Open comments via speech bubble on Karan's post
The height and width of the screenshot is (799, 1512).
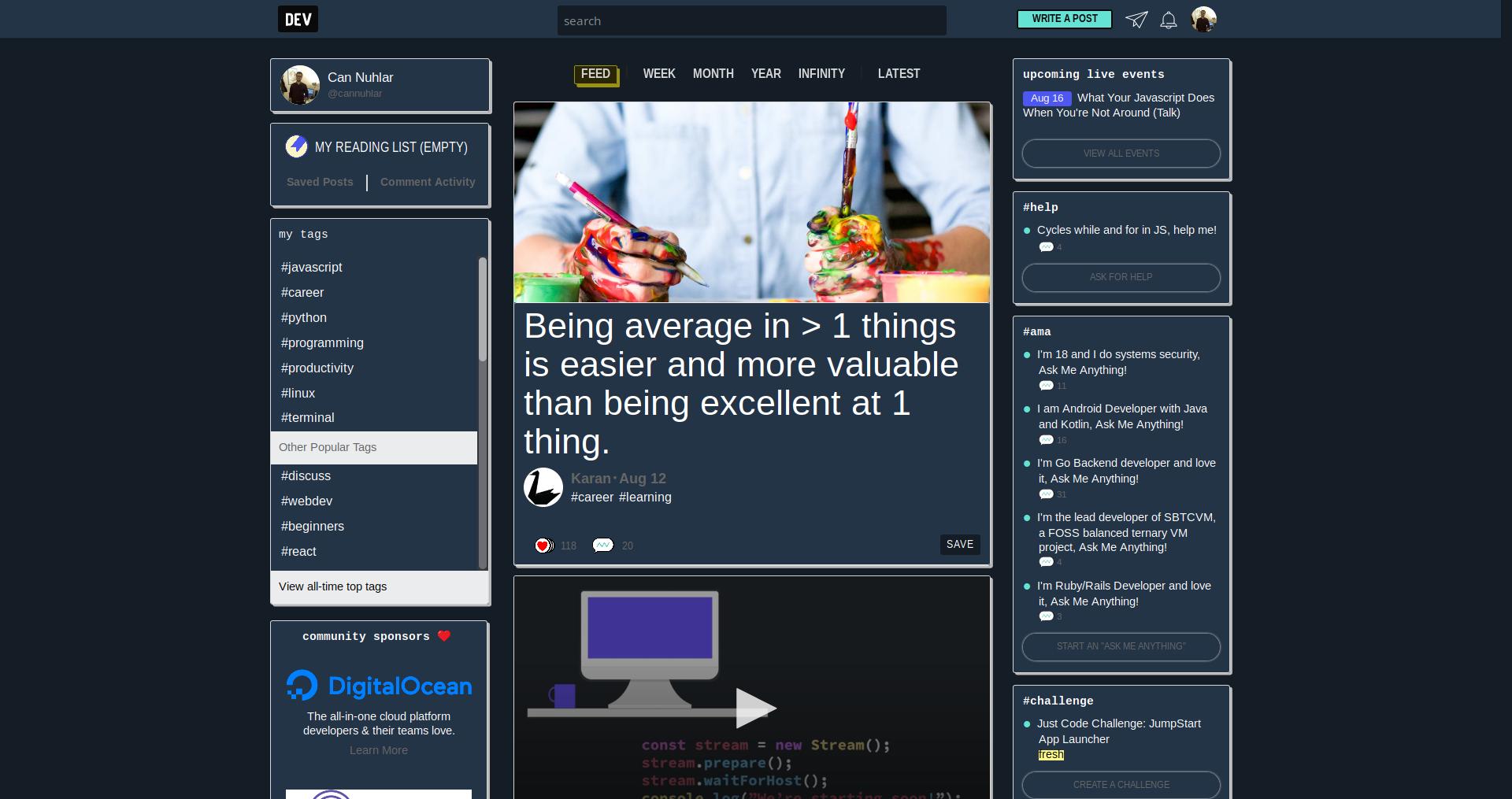pos(603,545)
